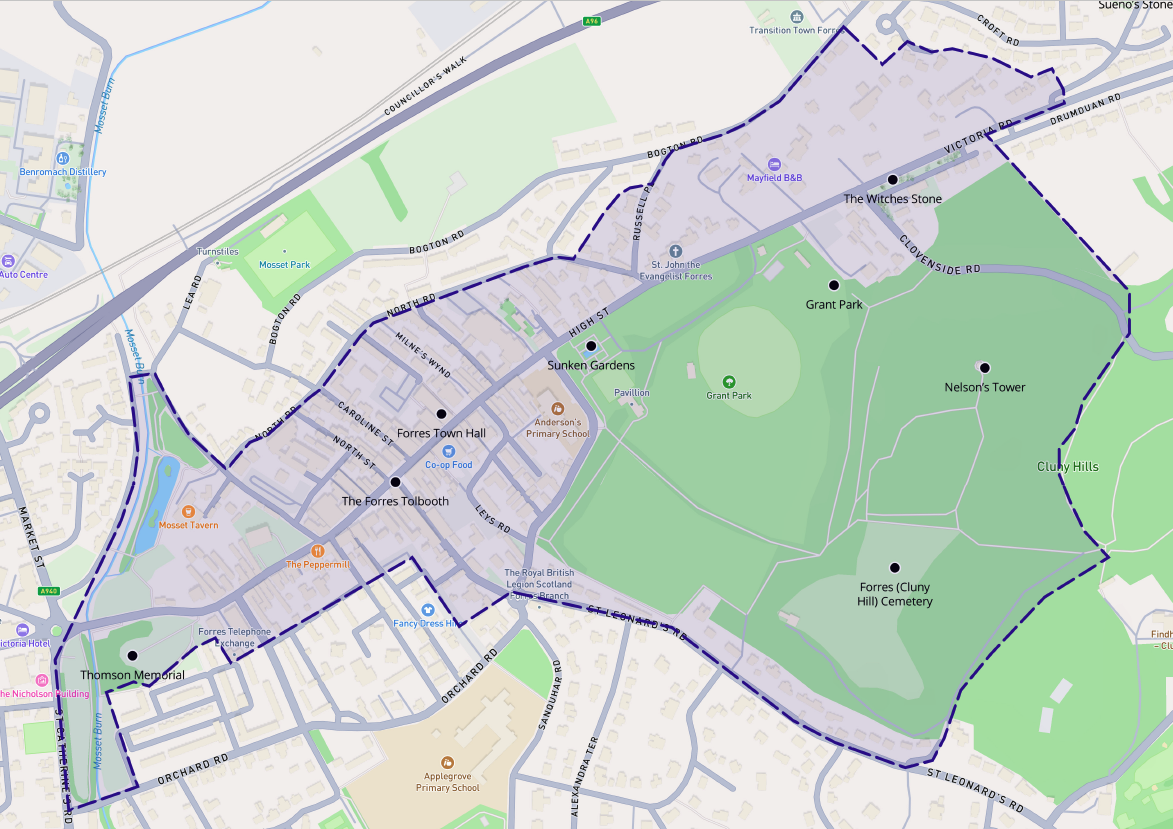Select the Sunken Gardens marker
The image size is (1173, 829).
click(x=589, y=347)
